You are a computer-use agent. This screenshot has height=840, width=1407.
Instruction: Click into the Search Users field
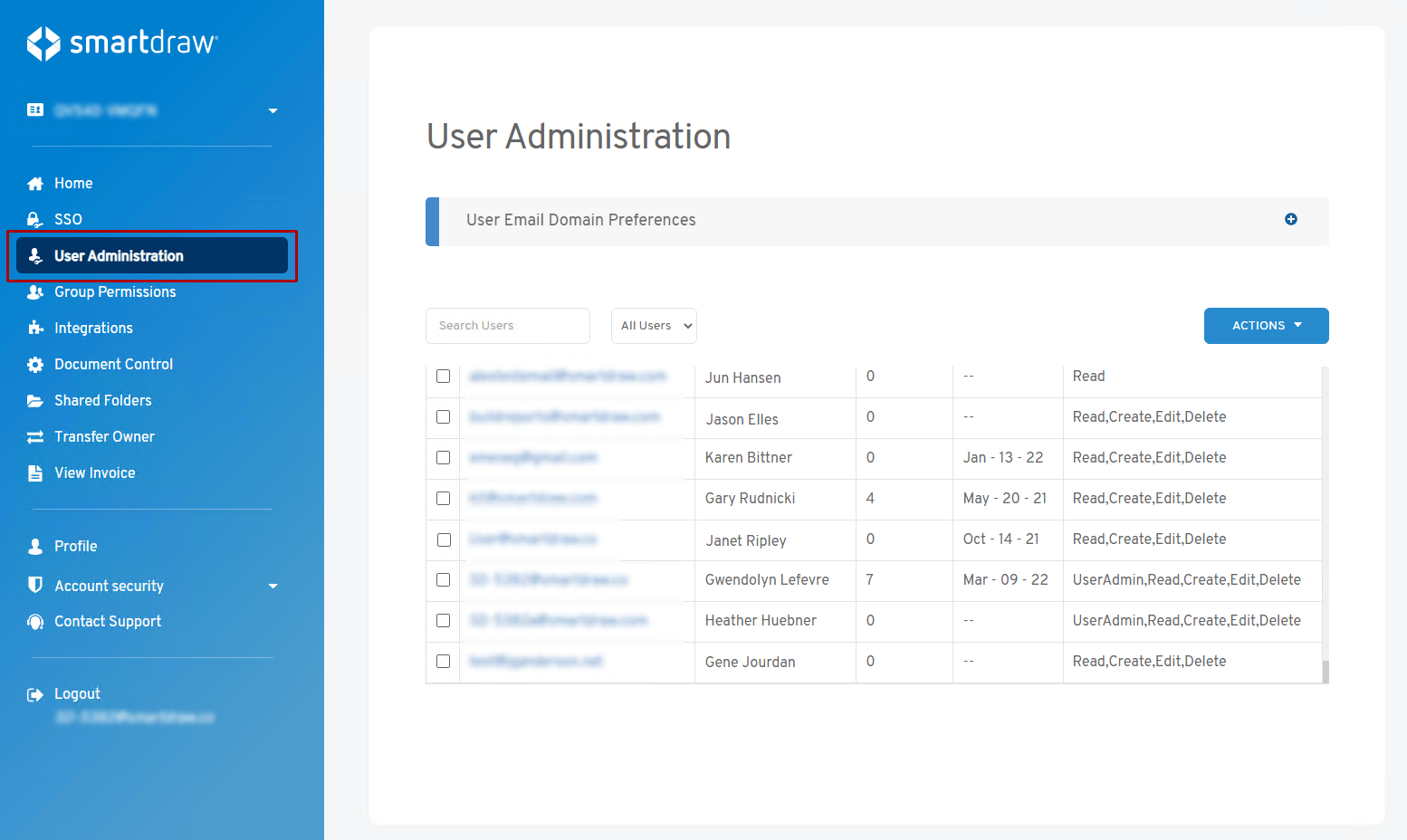click(x=507, y=326)
